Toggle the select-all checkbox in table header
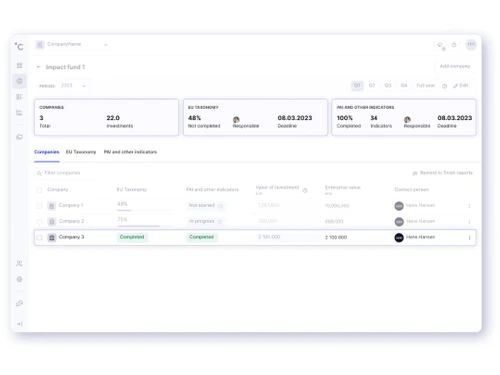This screenshot has height=375, width=500. tap(39, 190)
